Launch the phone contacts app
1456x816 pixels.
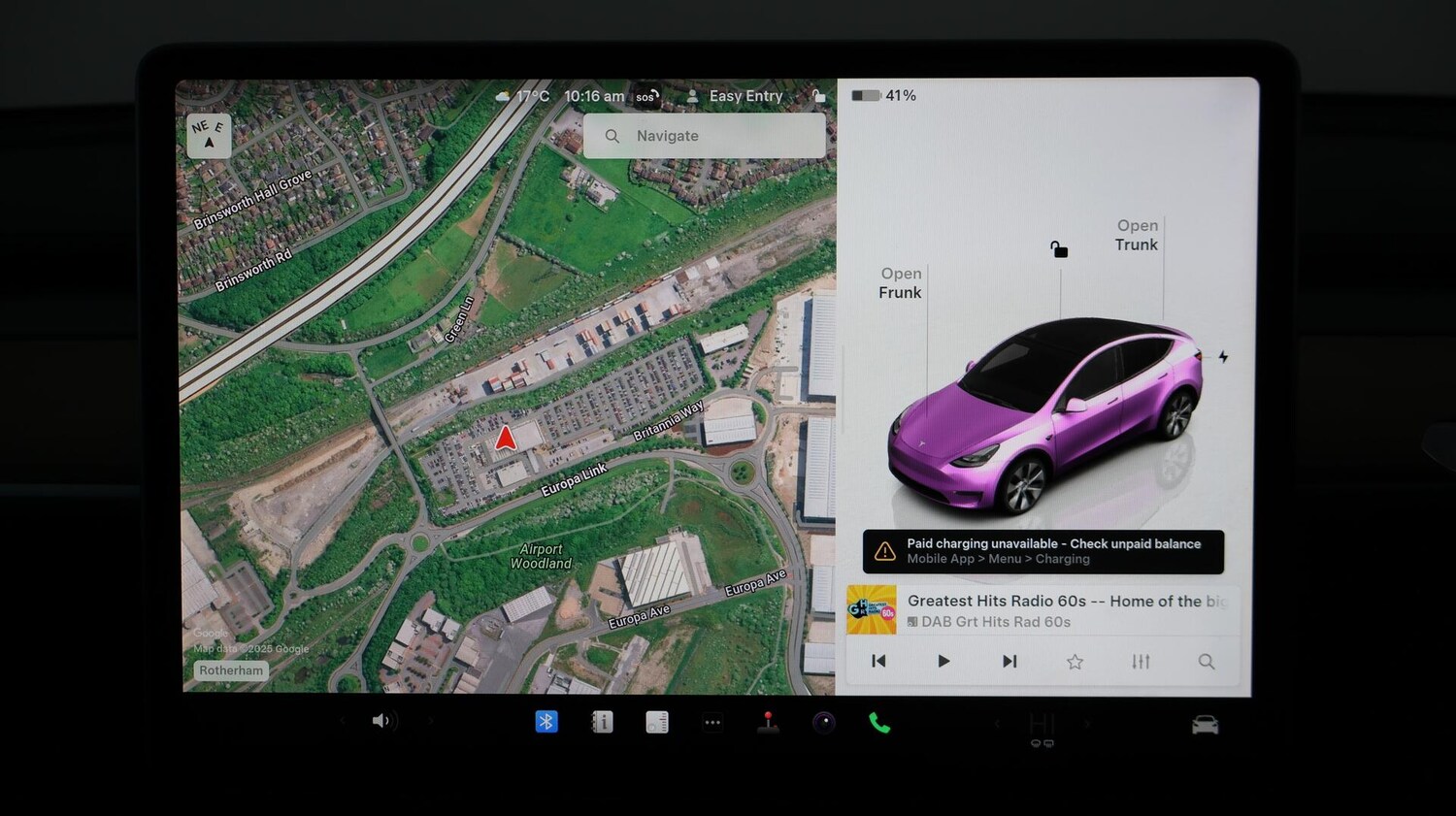click(602, 721)
